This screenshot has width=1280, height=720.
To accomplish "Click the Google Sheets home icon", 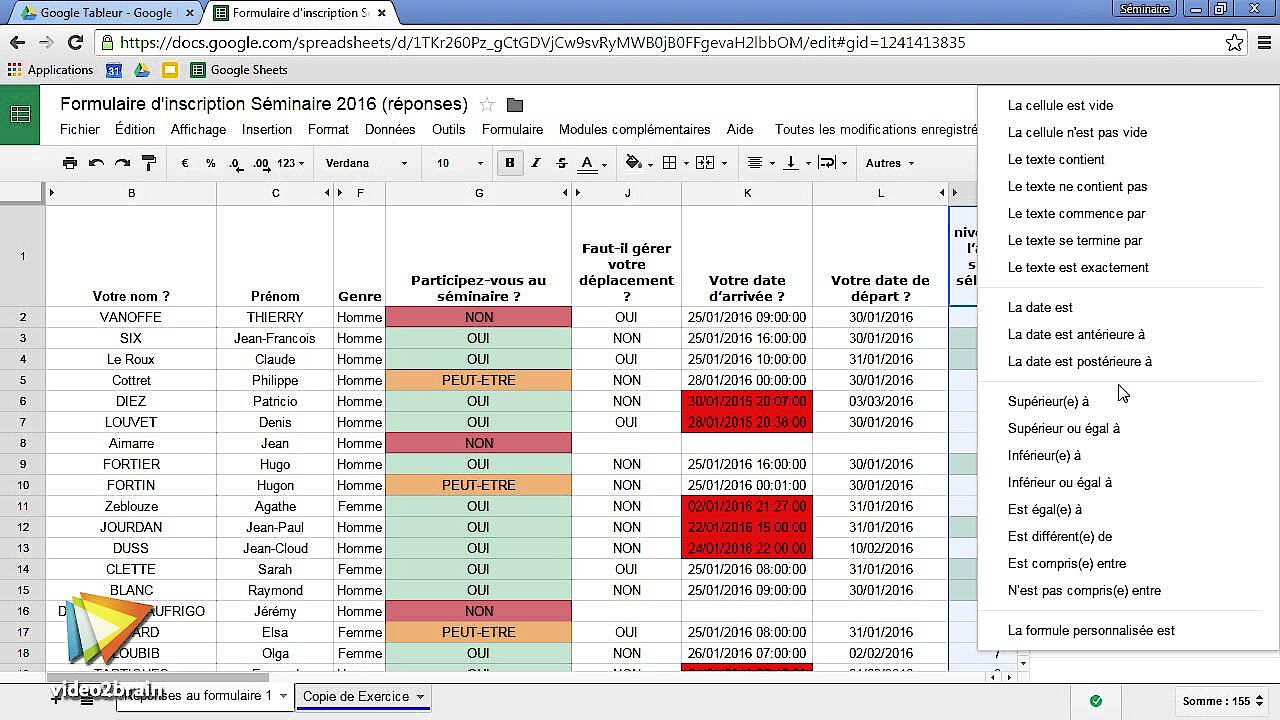I will tap(20, 115).
